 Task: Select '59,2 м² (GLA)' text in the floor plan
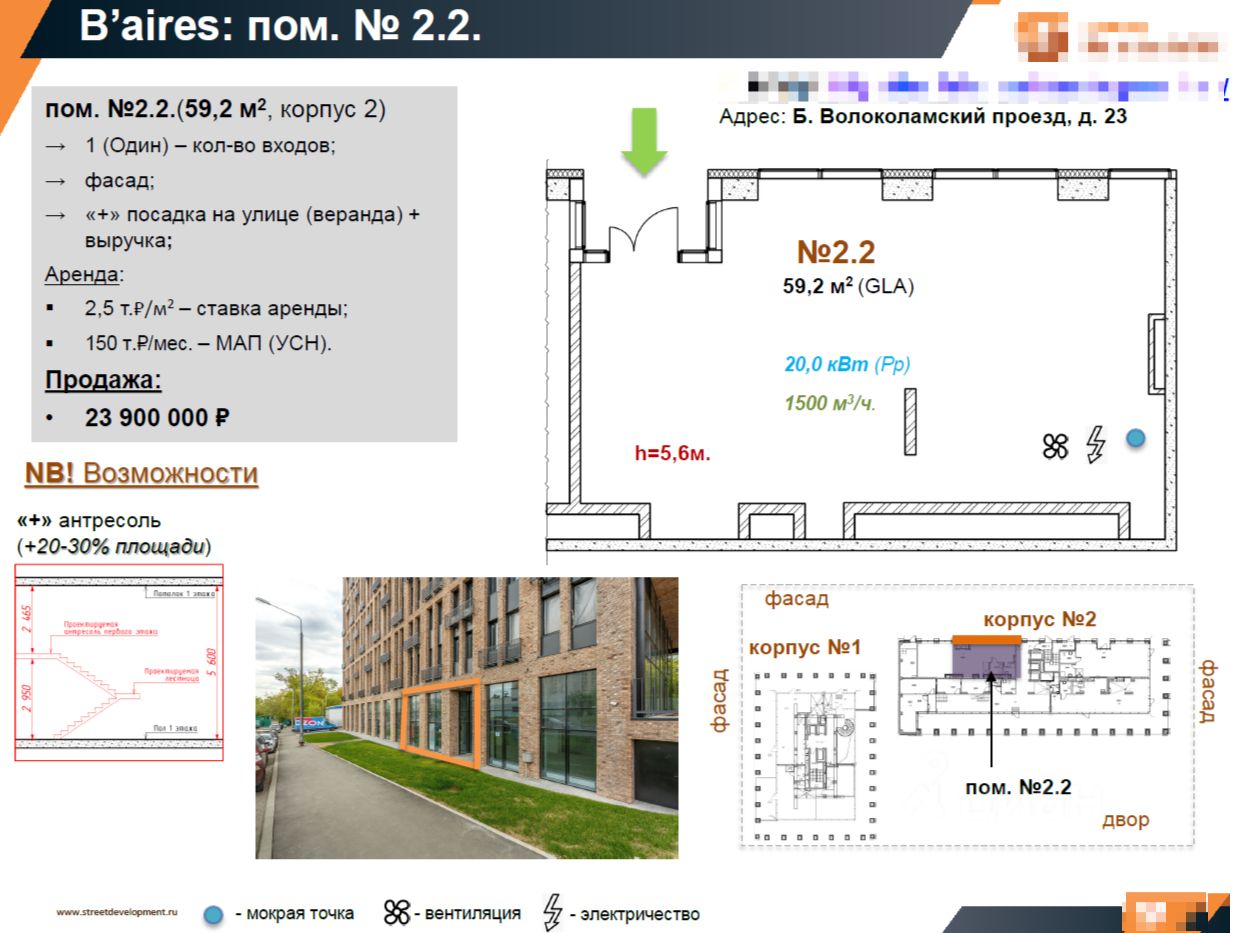coord(848,286)
